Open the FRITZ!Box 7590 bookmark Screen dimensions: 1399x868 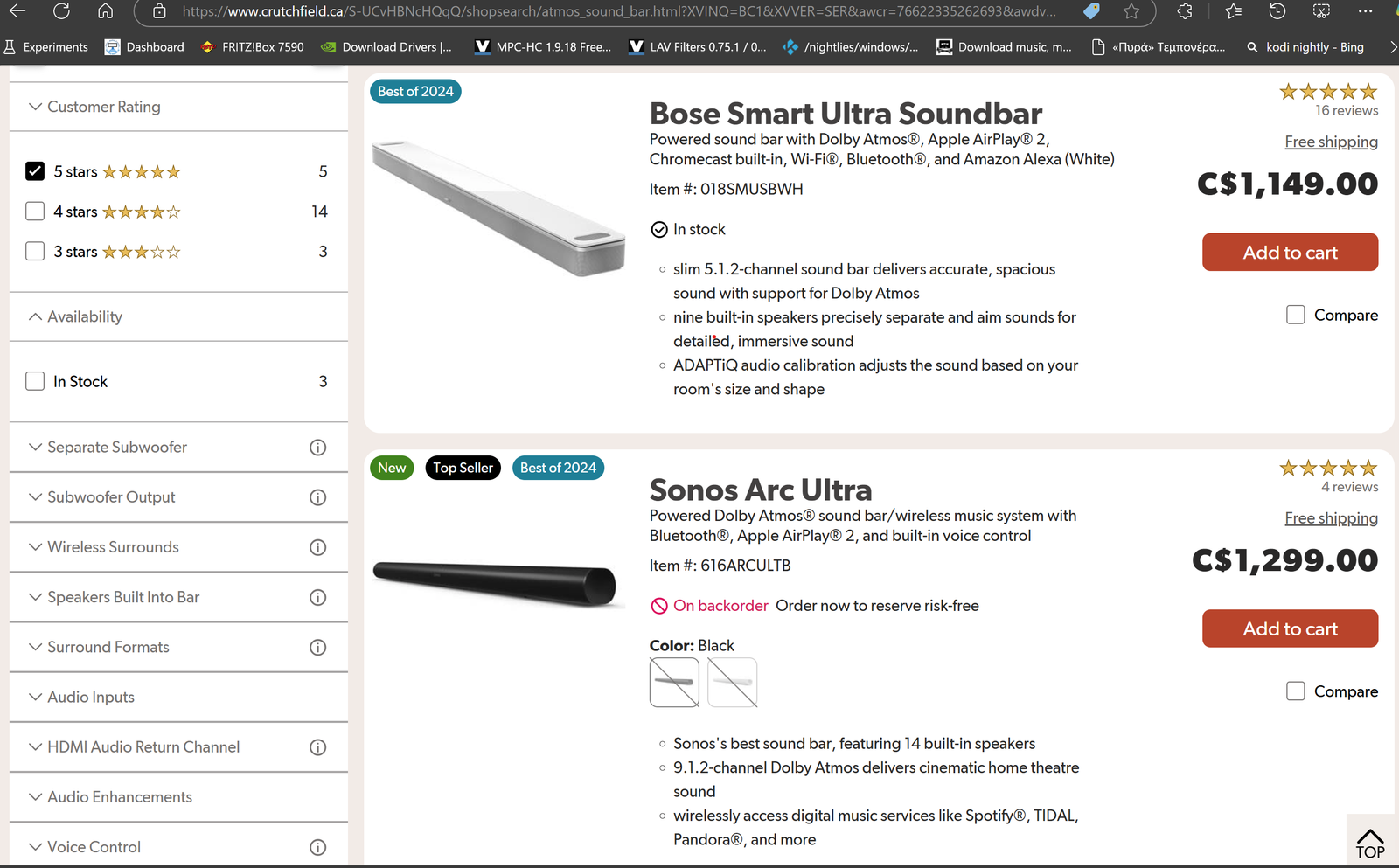pos(253,47)
